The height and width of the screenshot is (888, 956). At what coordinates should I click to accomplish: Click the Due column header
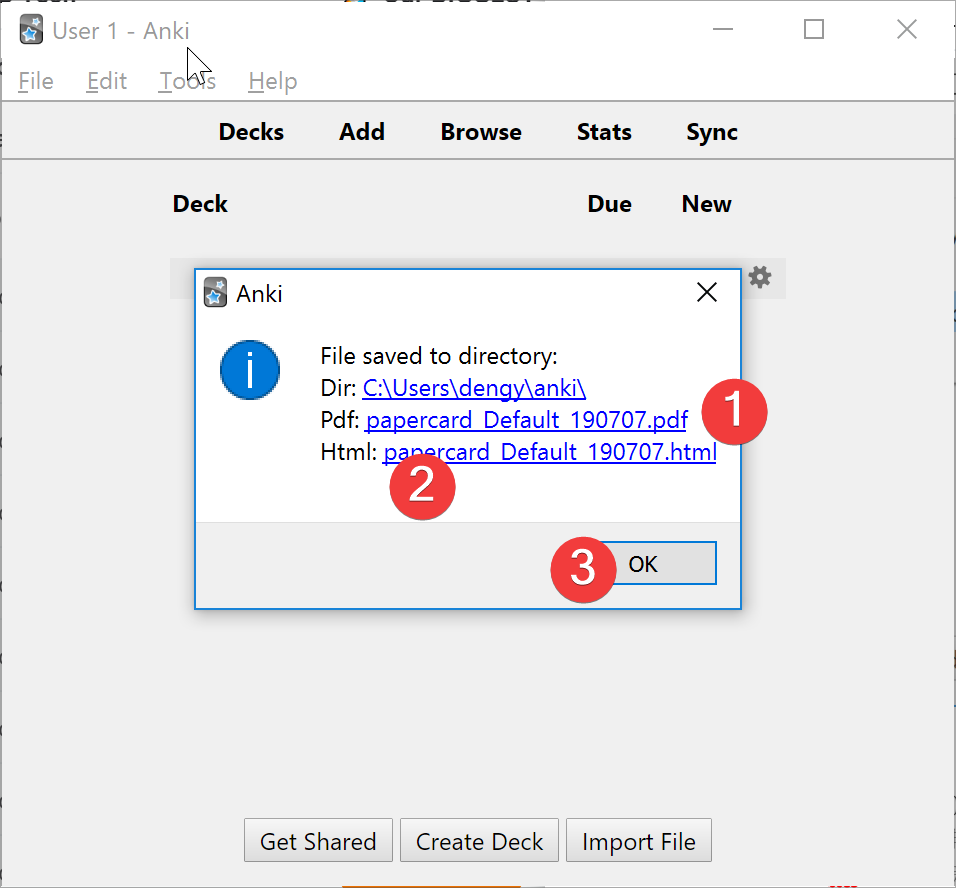tap(609, 204)
